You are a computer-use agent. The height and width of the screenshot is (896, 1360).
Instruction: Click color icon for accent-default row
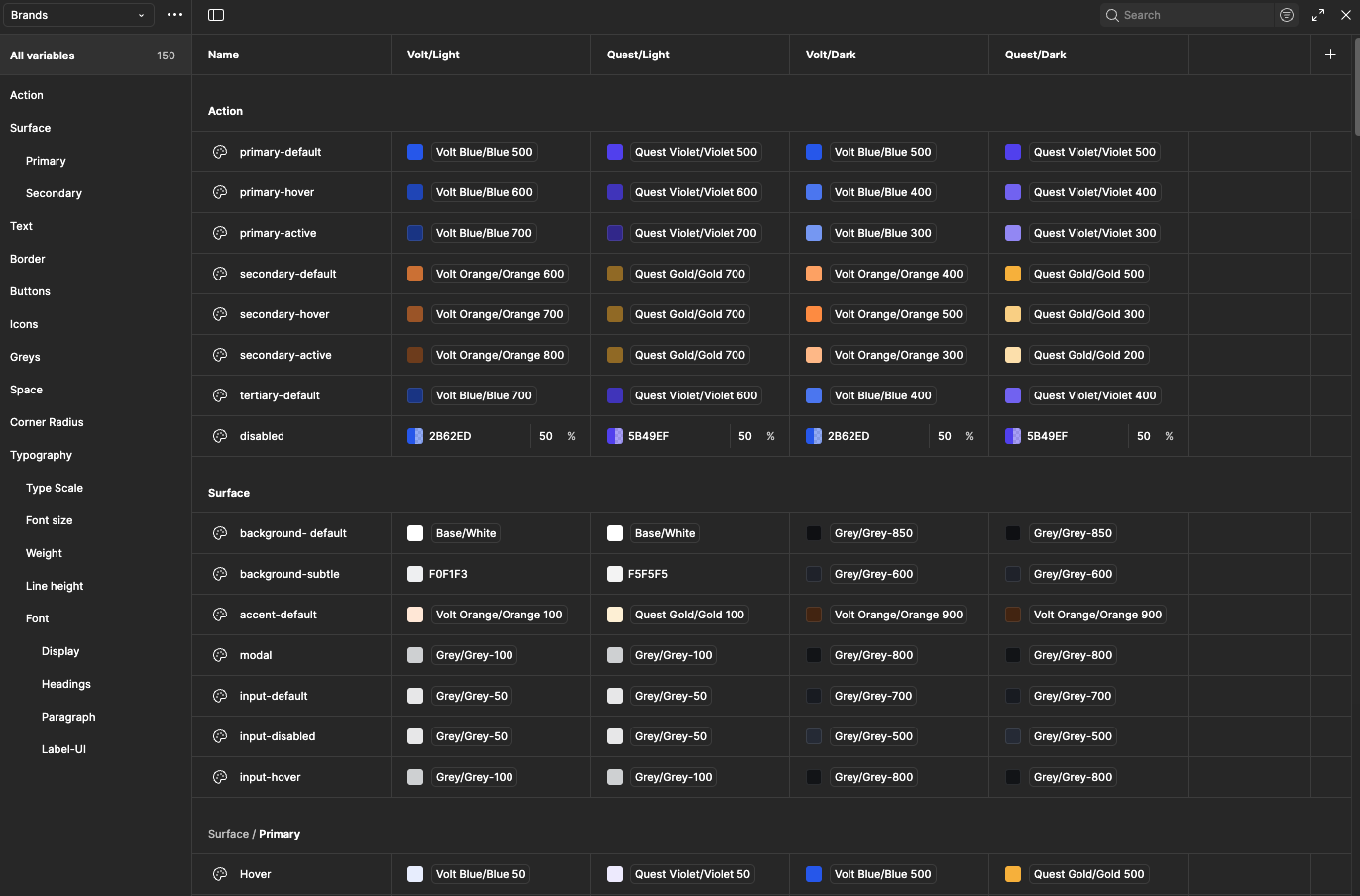click(220, 615)
